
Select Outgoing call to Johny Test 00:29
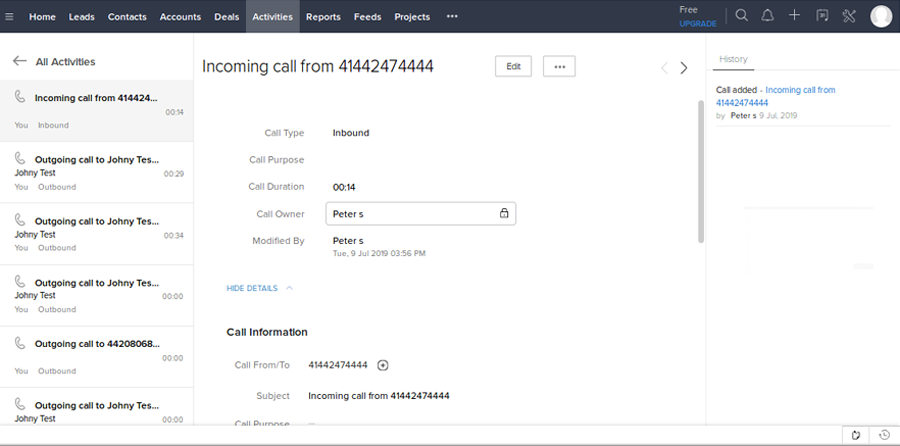(96, 172)
